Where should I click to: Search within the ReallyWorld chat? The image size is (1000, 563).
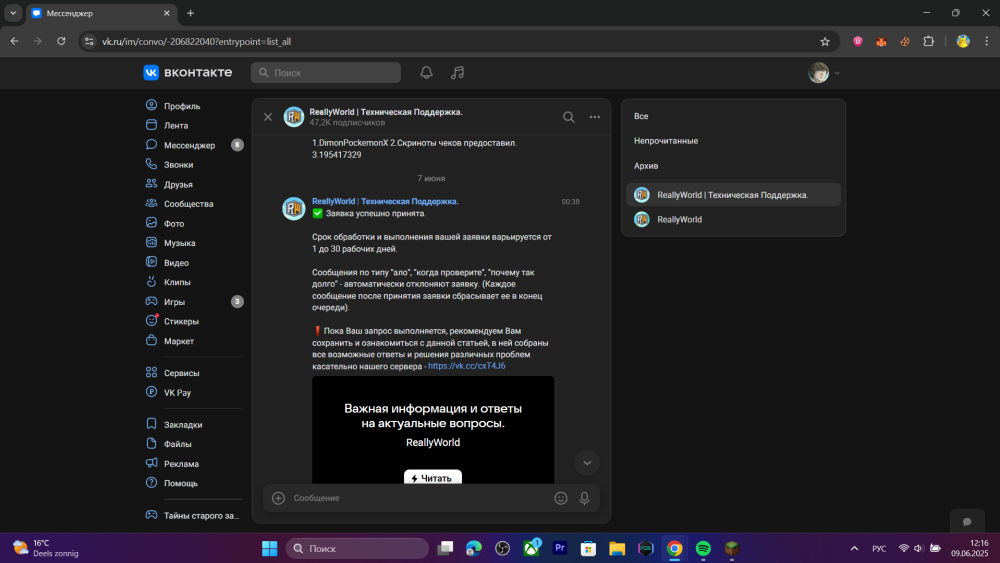click(568, 117)
